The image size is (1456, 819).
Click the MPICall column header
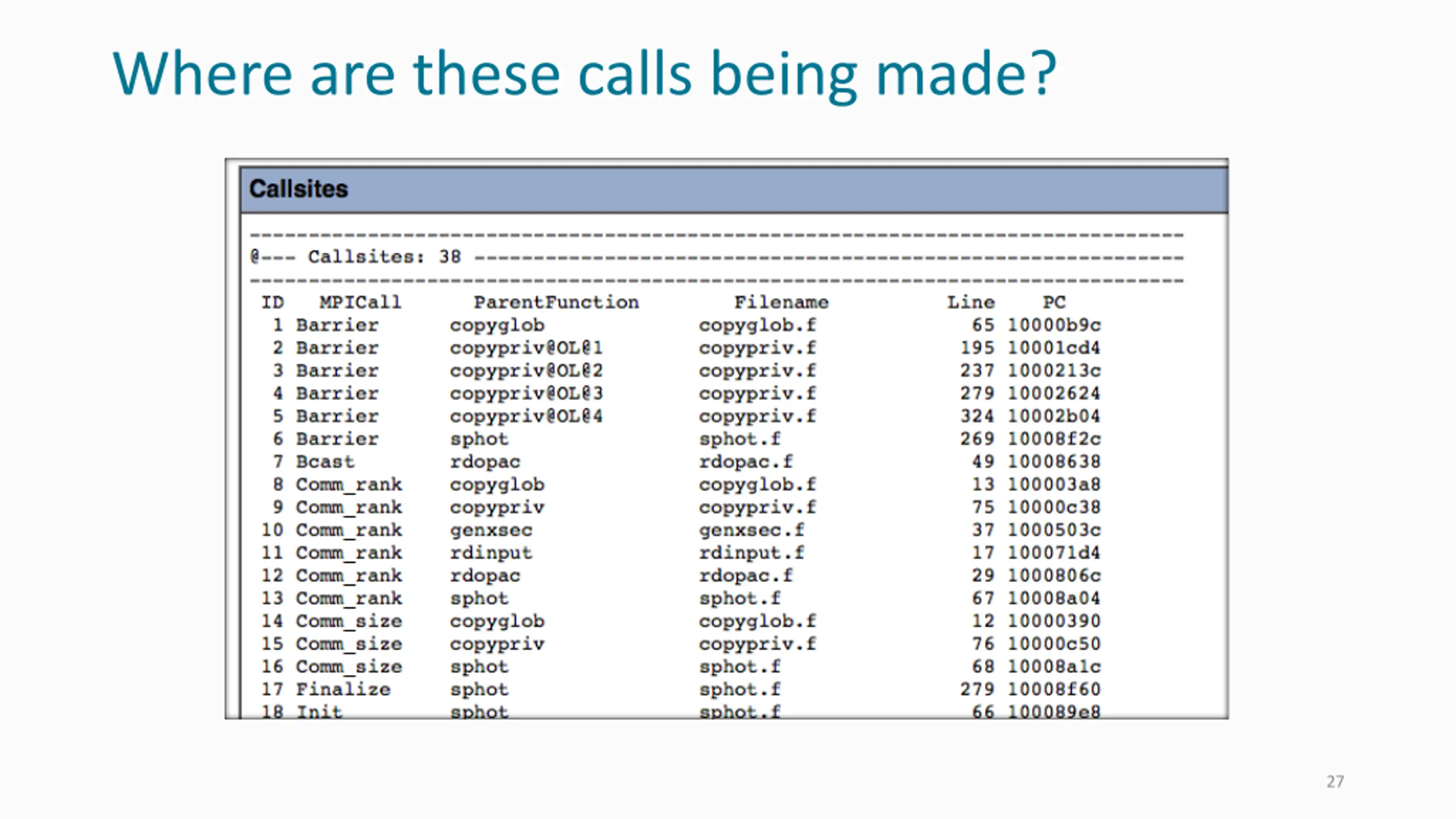[360, 302]
